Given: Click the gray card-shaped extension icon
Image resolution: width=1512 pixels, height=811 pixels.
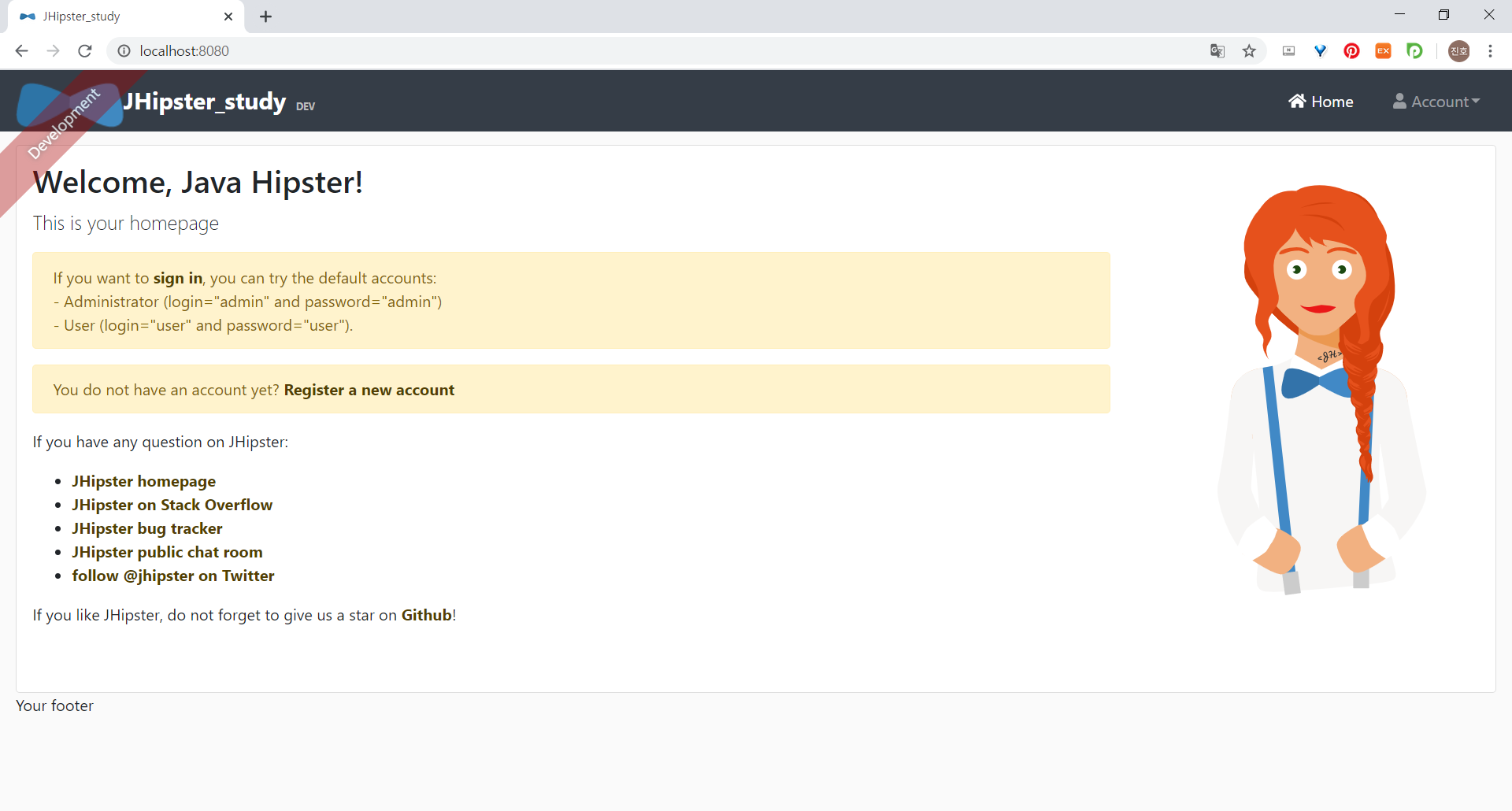Looking at the screenshot, I should 1289,51.
